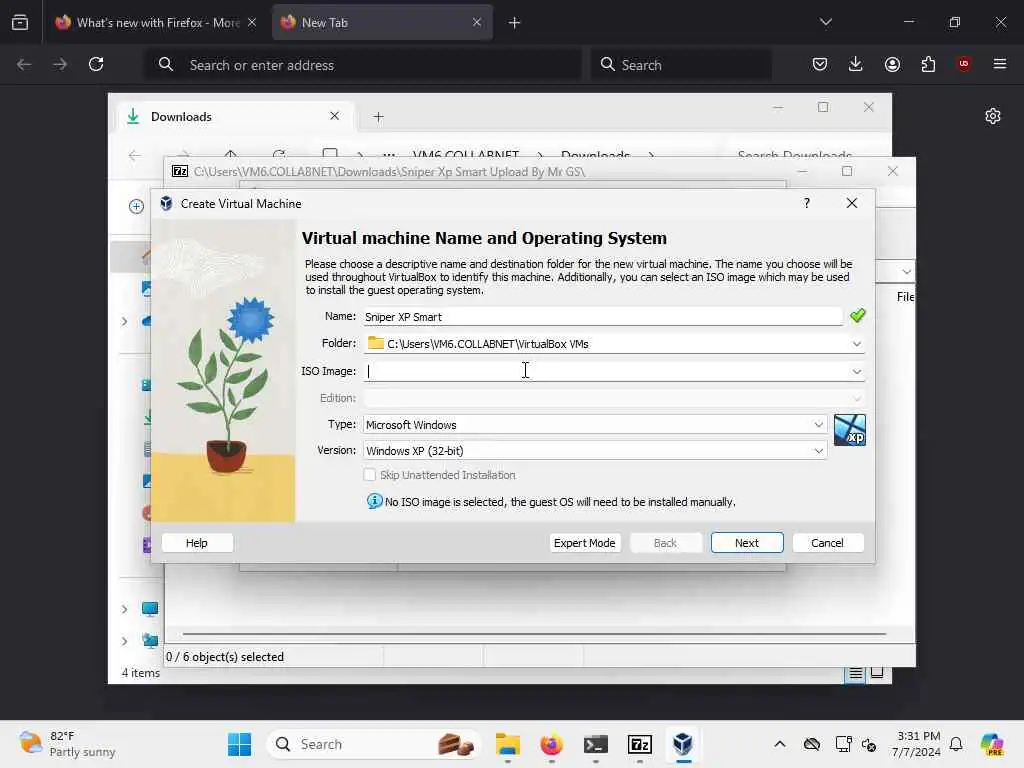The height and width of the screenshot is (768, 1024).
Task: Open Firefox list all tabs chevron
Action: pyautogui.click(x=825, y=22)
